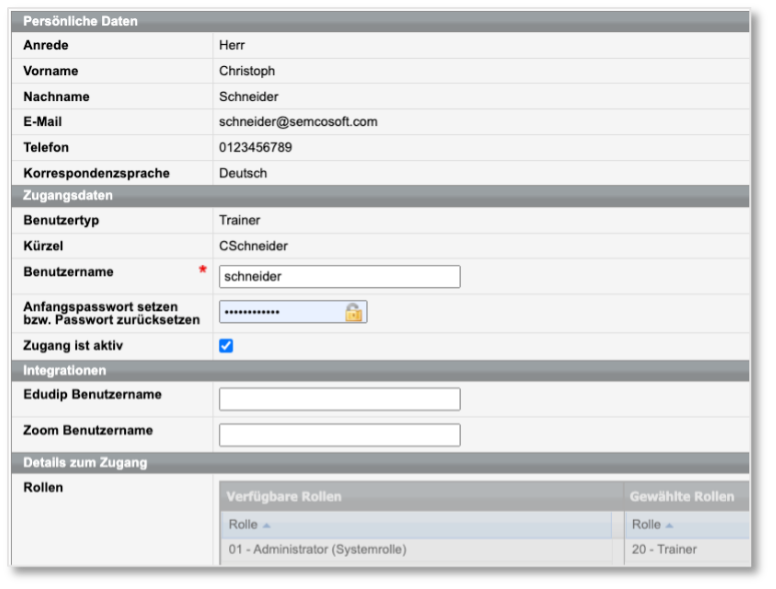Viewport: 776px width, 589px height.
Task: Click the Kürzel value CSchneider
Action: pos(253,245)
